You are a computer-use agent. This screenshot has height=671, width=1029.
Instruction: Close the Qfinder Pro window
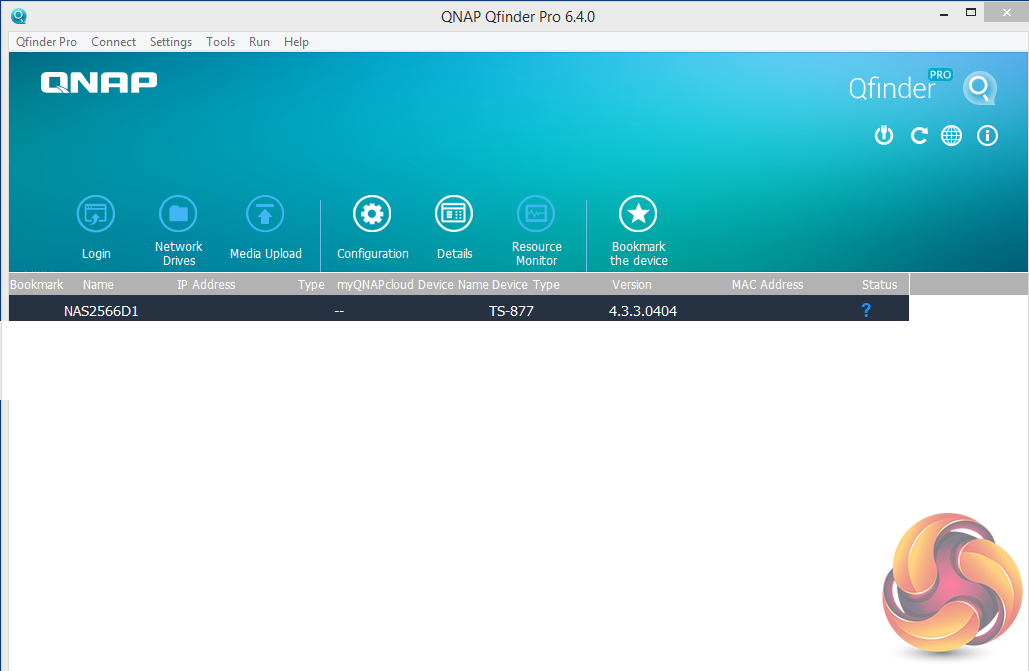(x=1007, y=12)
